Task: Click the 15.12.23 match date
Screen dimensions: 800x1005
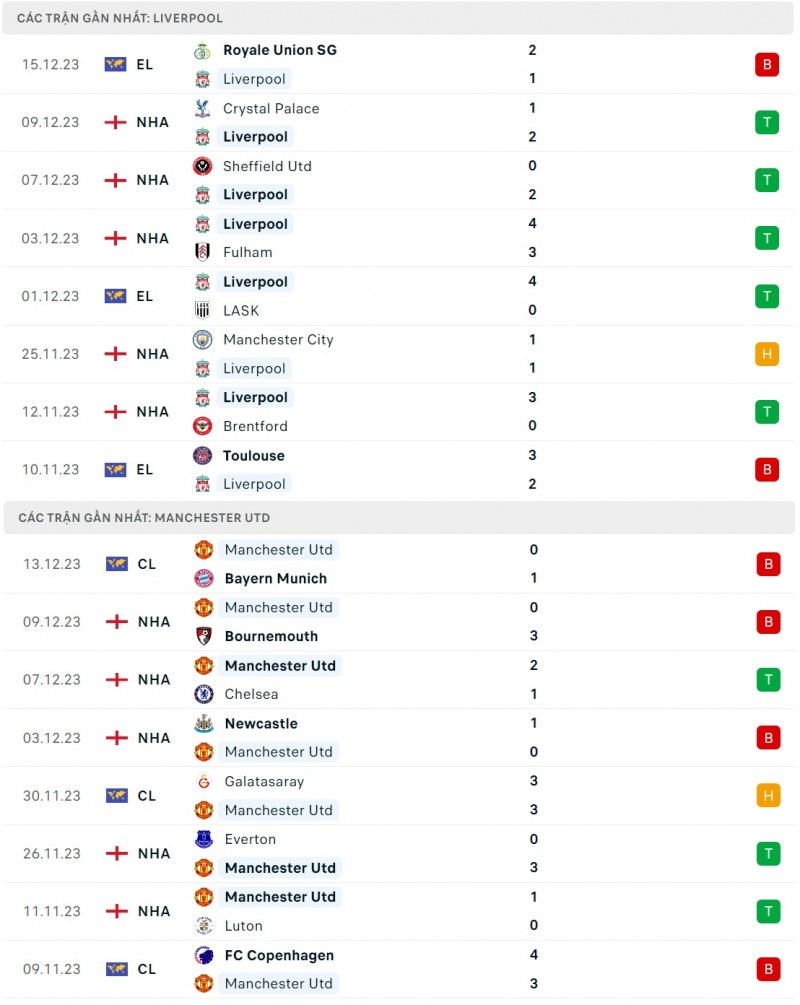Action: (51, 64)
